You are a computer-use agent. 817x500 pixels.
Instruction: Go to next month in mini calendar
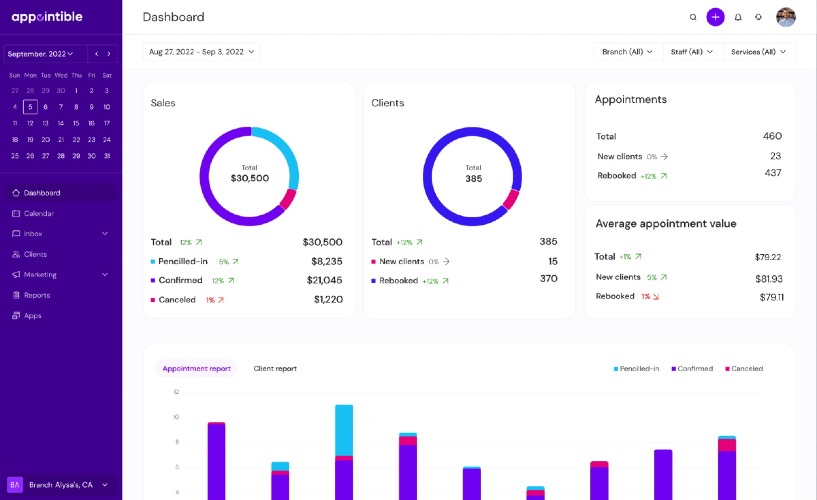tap(109, 54)
